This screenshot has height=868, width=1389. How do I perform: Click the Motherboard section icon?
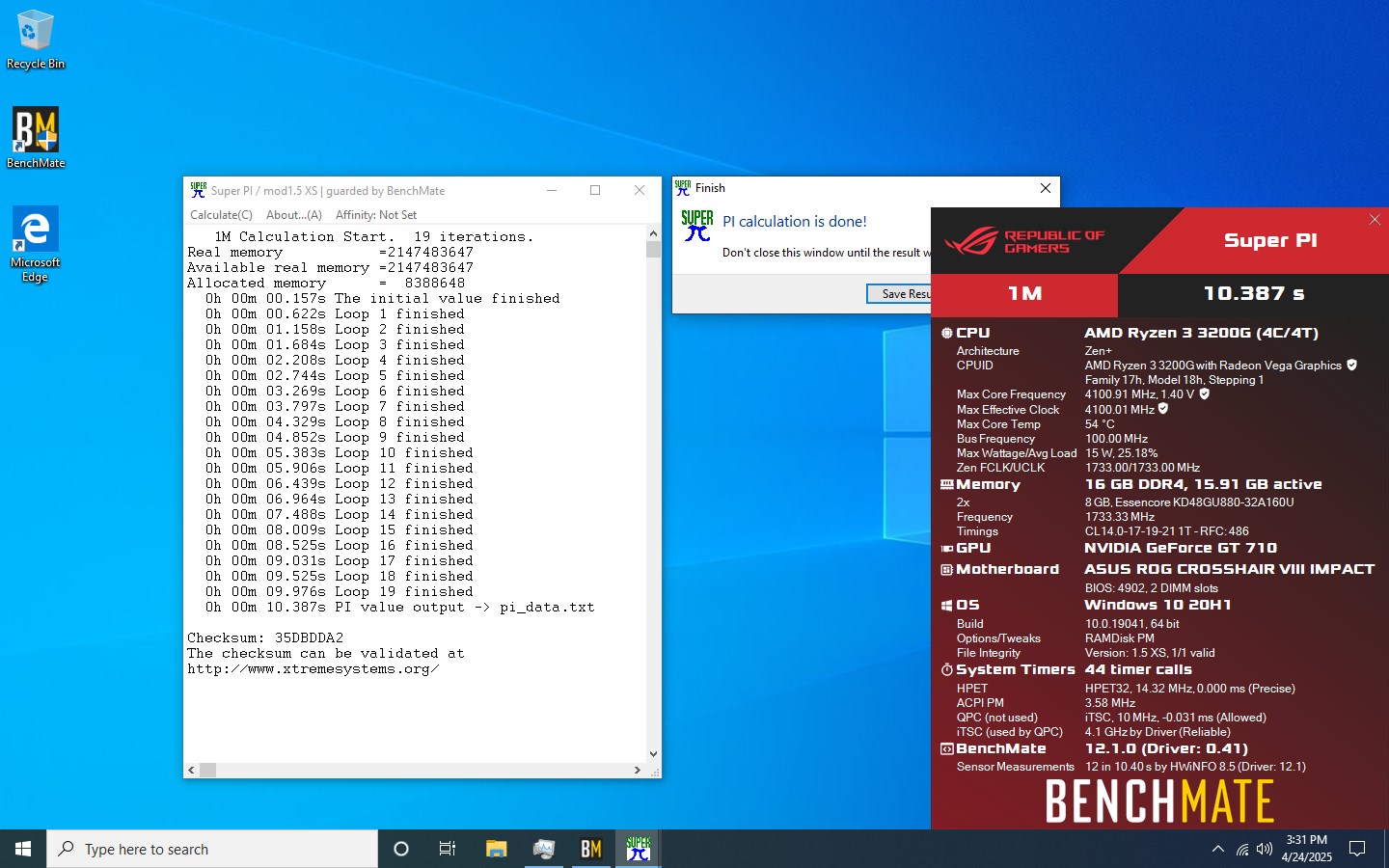point(946,569)
